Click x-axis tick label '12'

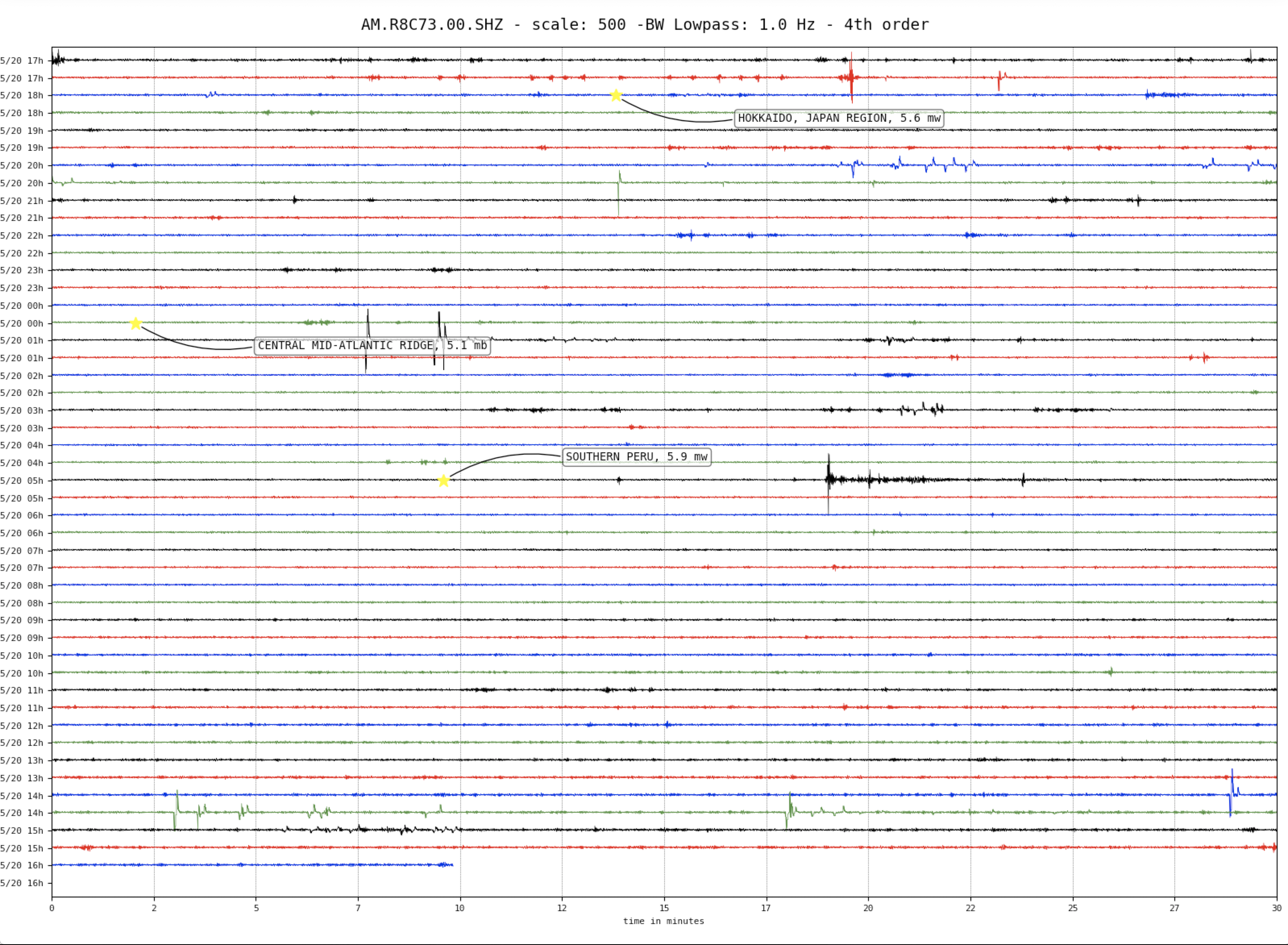click(562, 908)
